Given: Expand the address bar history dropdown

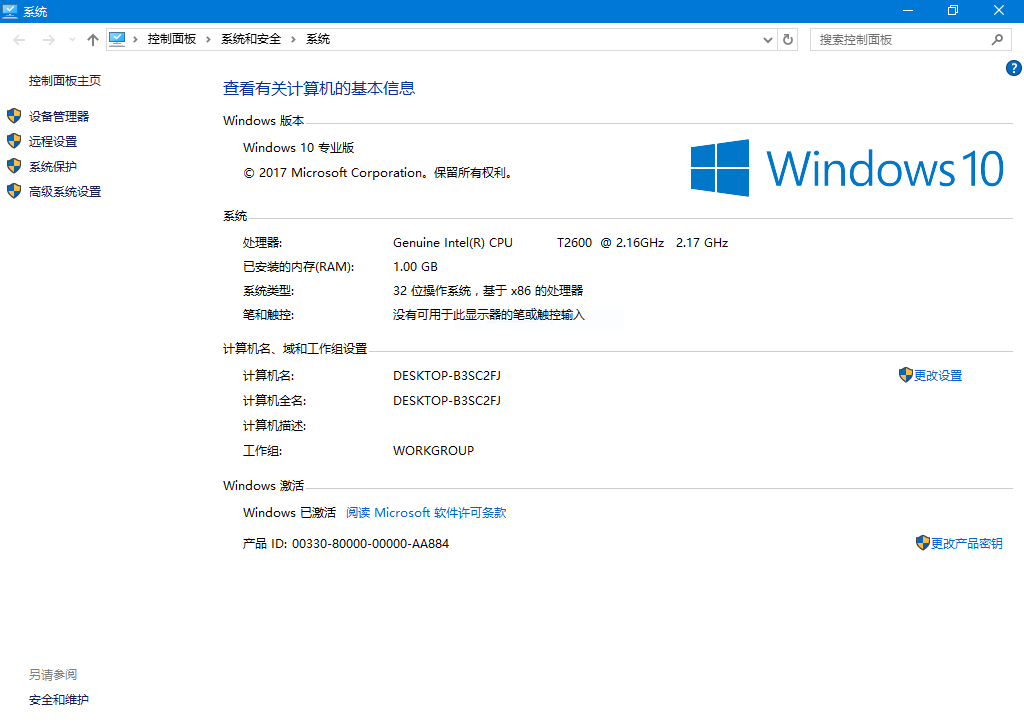Looking at the screenshot, I should (x=767, y=40).
